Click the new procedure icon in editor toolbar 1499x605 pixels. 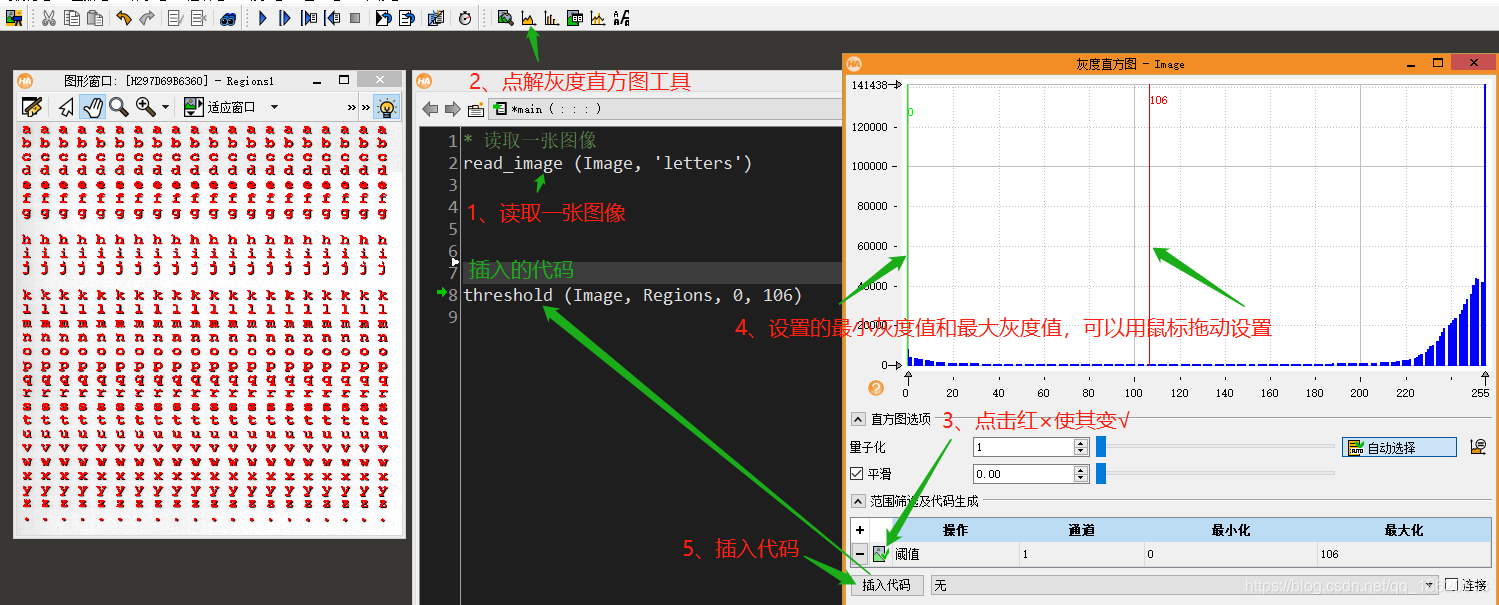(476, 109)
